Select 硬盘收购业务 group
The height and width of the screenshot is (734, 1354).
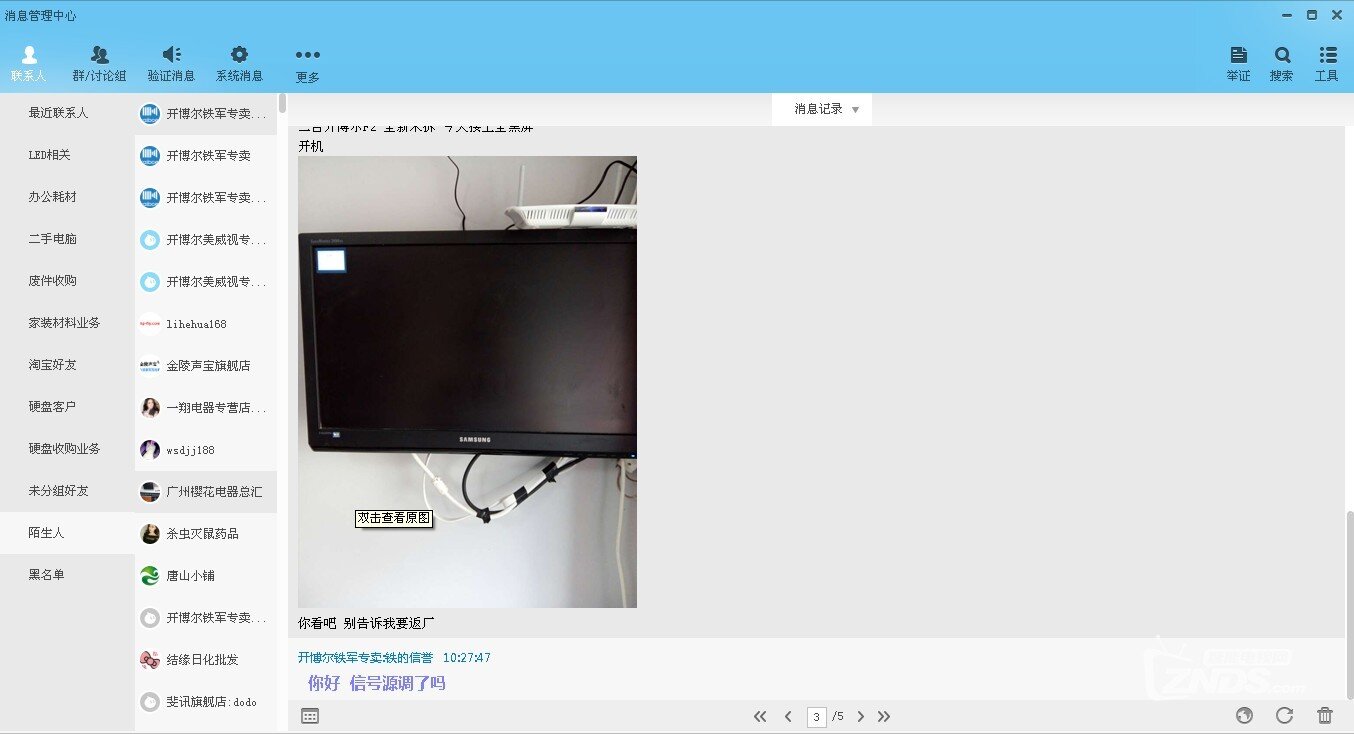point(67,449)
